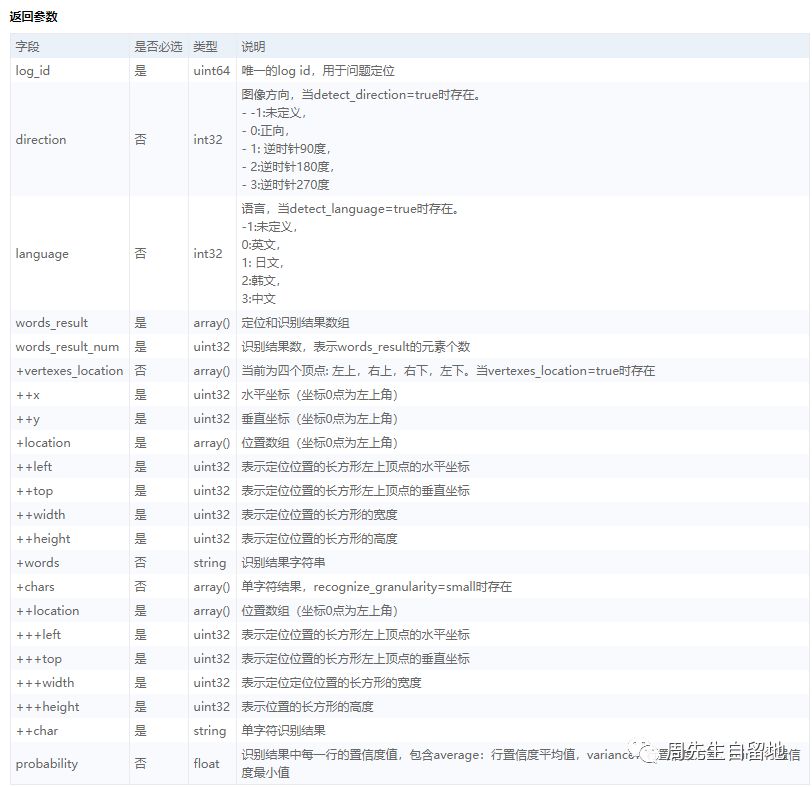Viewport: 812px width, 787px height.
Task: Click the text detect_language=true时存在
Action: point(374,209)
